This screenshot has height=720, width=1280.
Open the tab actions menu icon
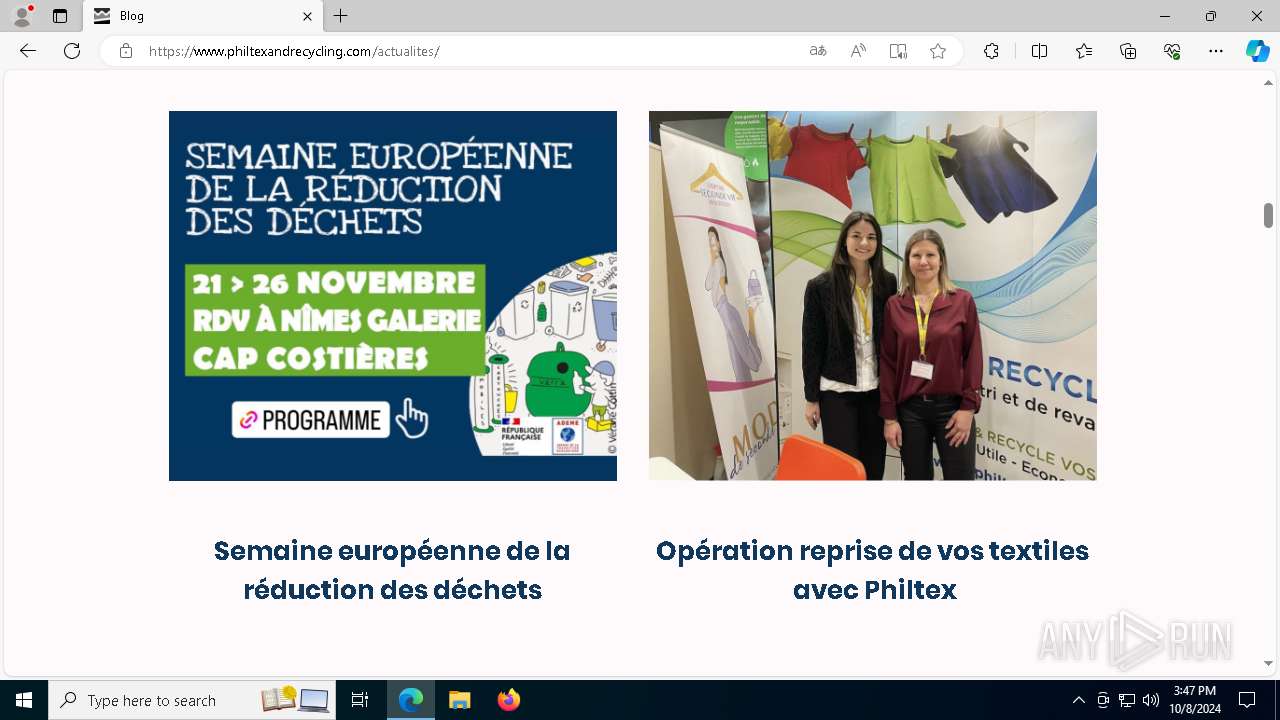(x=60, y=16)
